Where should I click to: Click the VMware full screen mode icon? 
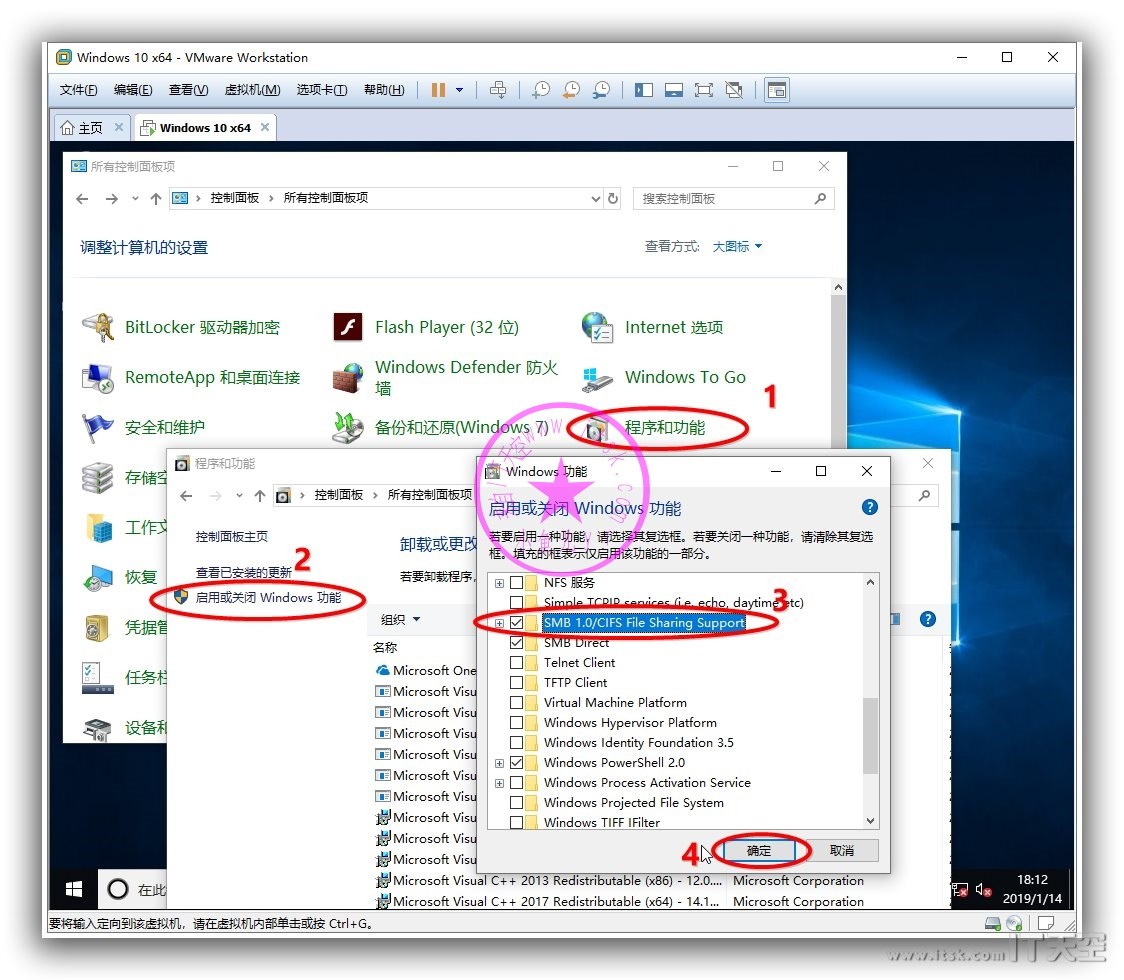point(704,90)
